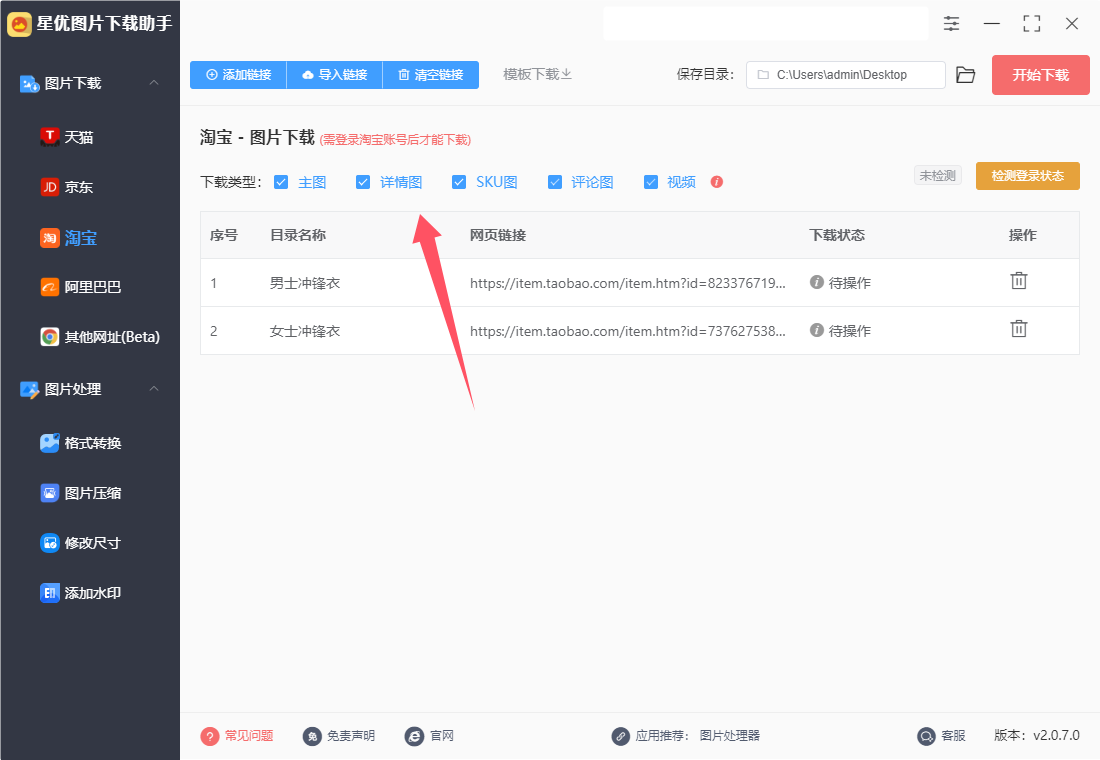Click the 其他网址(Beta) chrome icon
Image resolution: width=1100 pixels, height=760 pixels.
(x=49, y=337)
